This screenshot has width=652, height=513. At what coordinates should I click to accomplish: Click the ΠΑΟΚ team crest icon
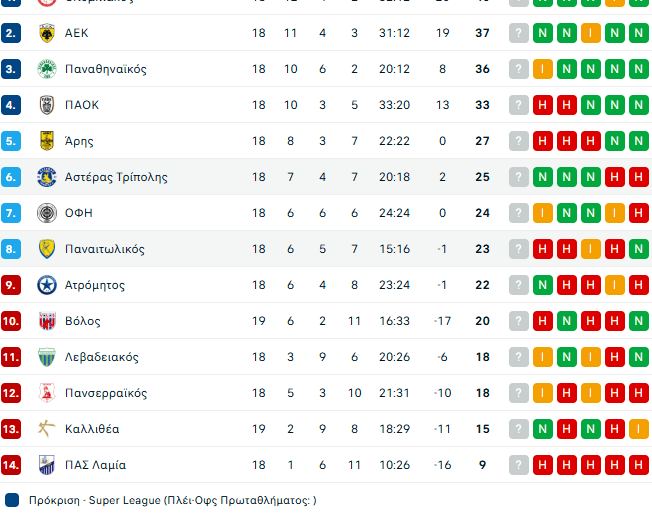46,105
